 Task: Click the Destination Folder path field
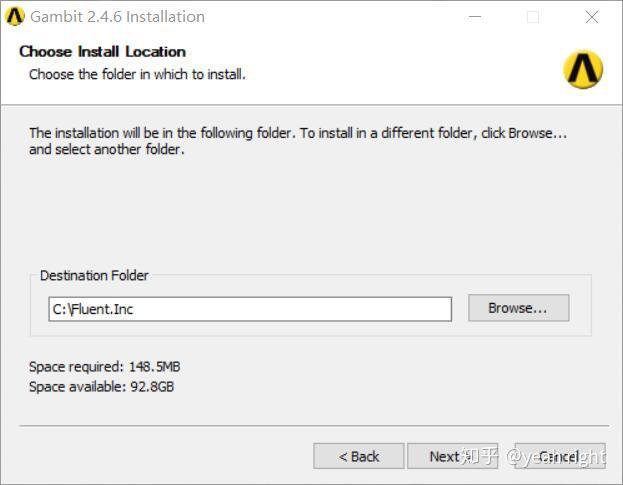(x=250, y=309)
